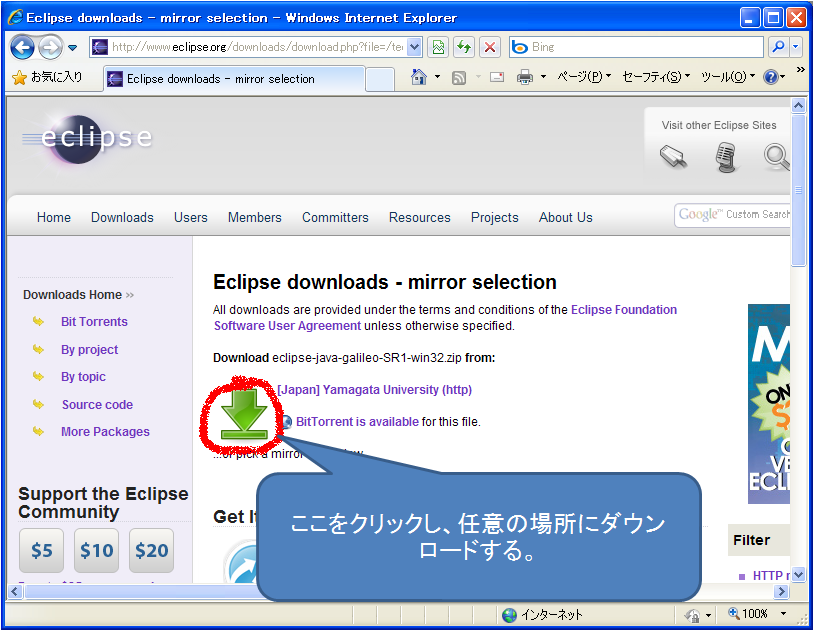Donate with the $10 button
Screen dimensions: 814x631
pyautogui.click(x=97, y=551)
